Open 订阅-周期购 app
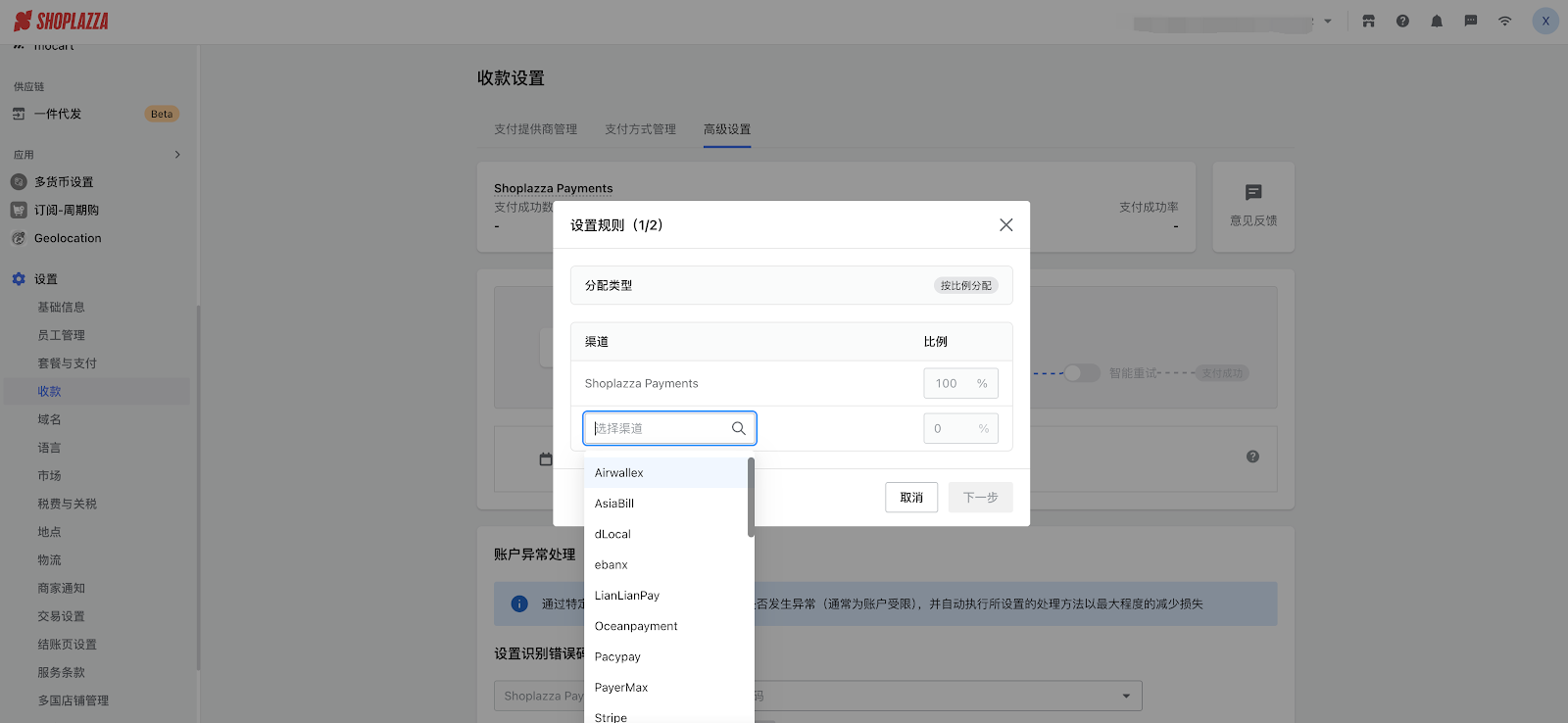The height and width of the screenshot is (723, 1568). tap(67, 210)
